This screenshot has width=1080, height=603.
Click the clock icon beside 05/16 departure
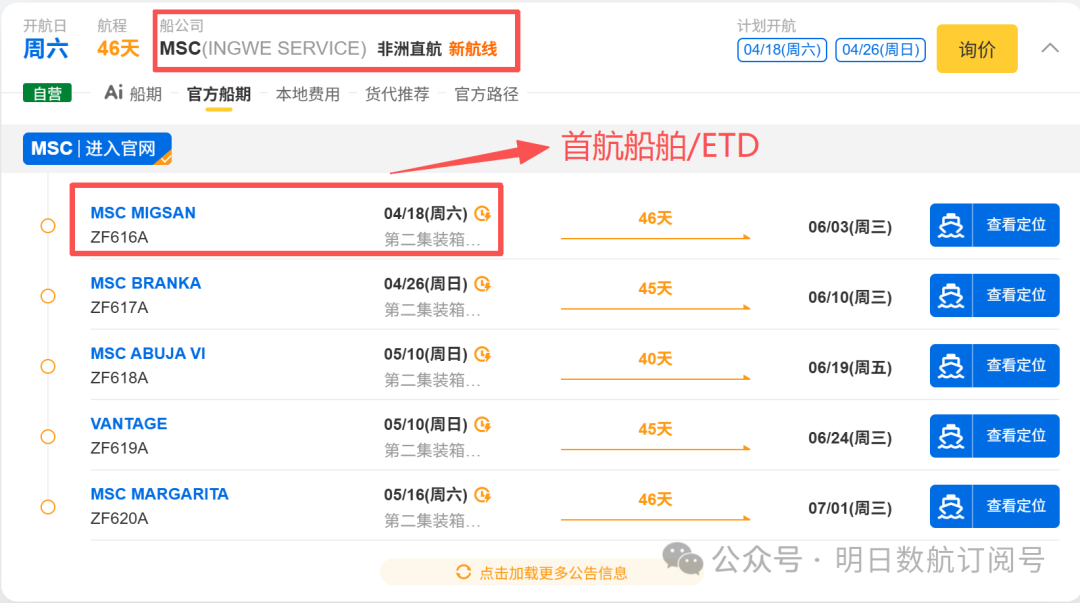[x=483, y=495]
